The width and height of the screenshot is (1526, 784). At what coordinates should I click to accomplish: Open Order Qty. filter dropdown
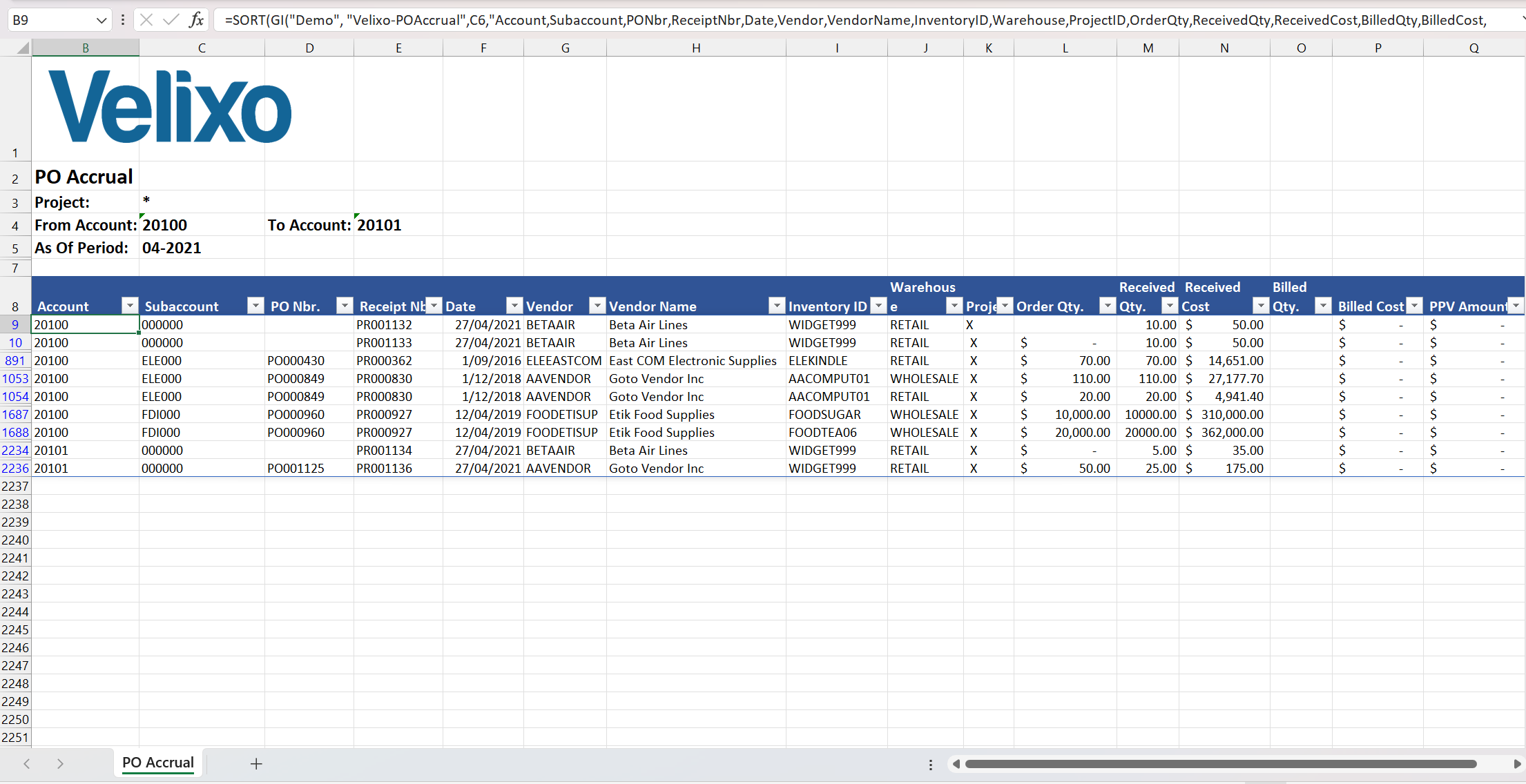coord(1108,305)
